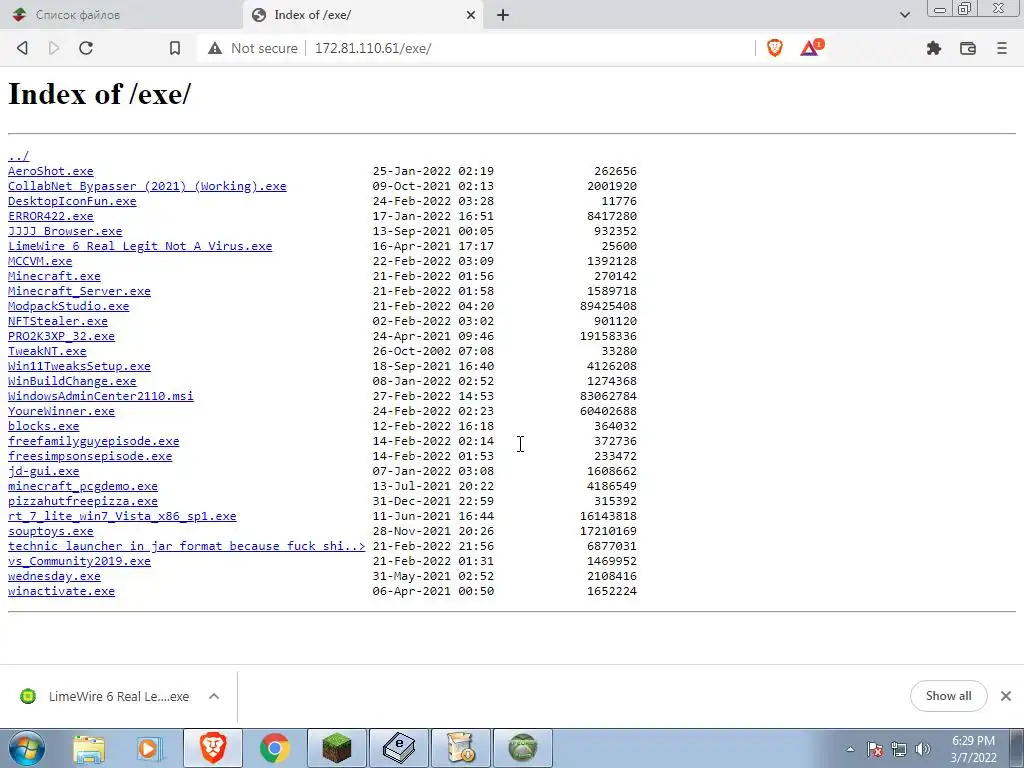Viewport: 1024px width, 768px height.
Task: Open the Brave Rewards triangle icon
Action: click(812, 47)
